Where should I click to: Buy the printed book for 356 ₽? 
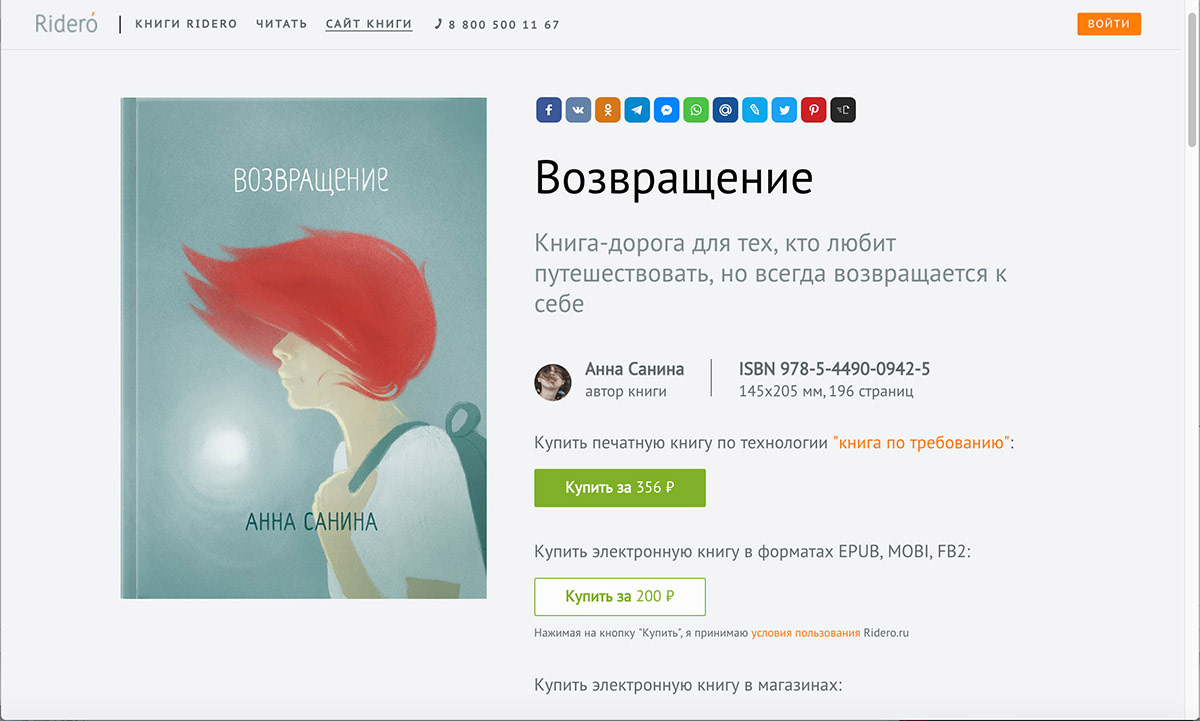pos(620,488)
